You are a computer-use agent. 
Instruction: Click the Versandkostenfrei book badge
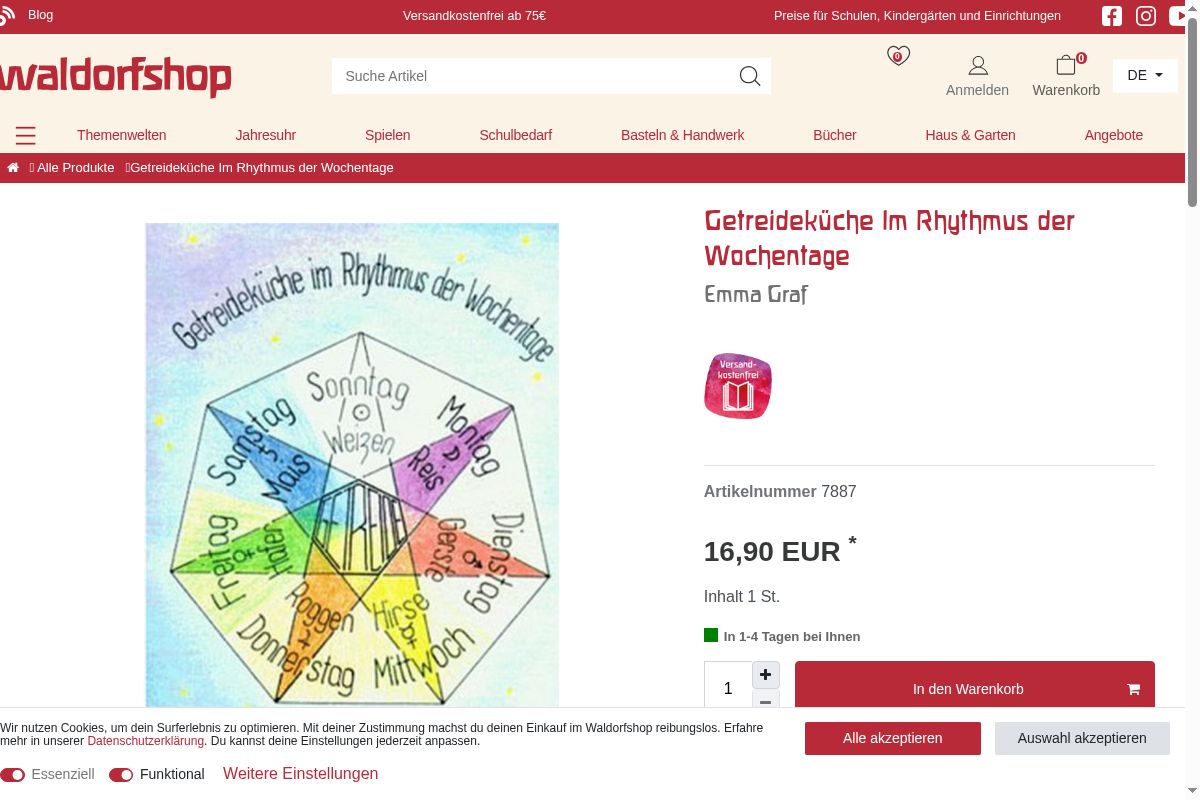coord(738,385)
